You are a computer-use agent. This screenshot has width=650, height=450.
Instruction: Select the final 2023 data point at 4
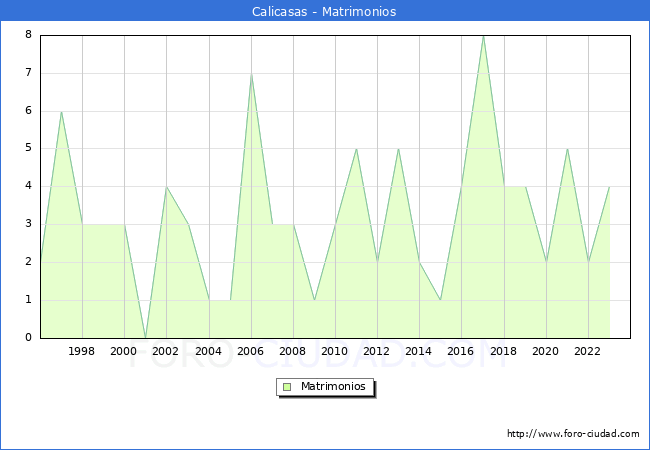[x=609, y=187]
